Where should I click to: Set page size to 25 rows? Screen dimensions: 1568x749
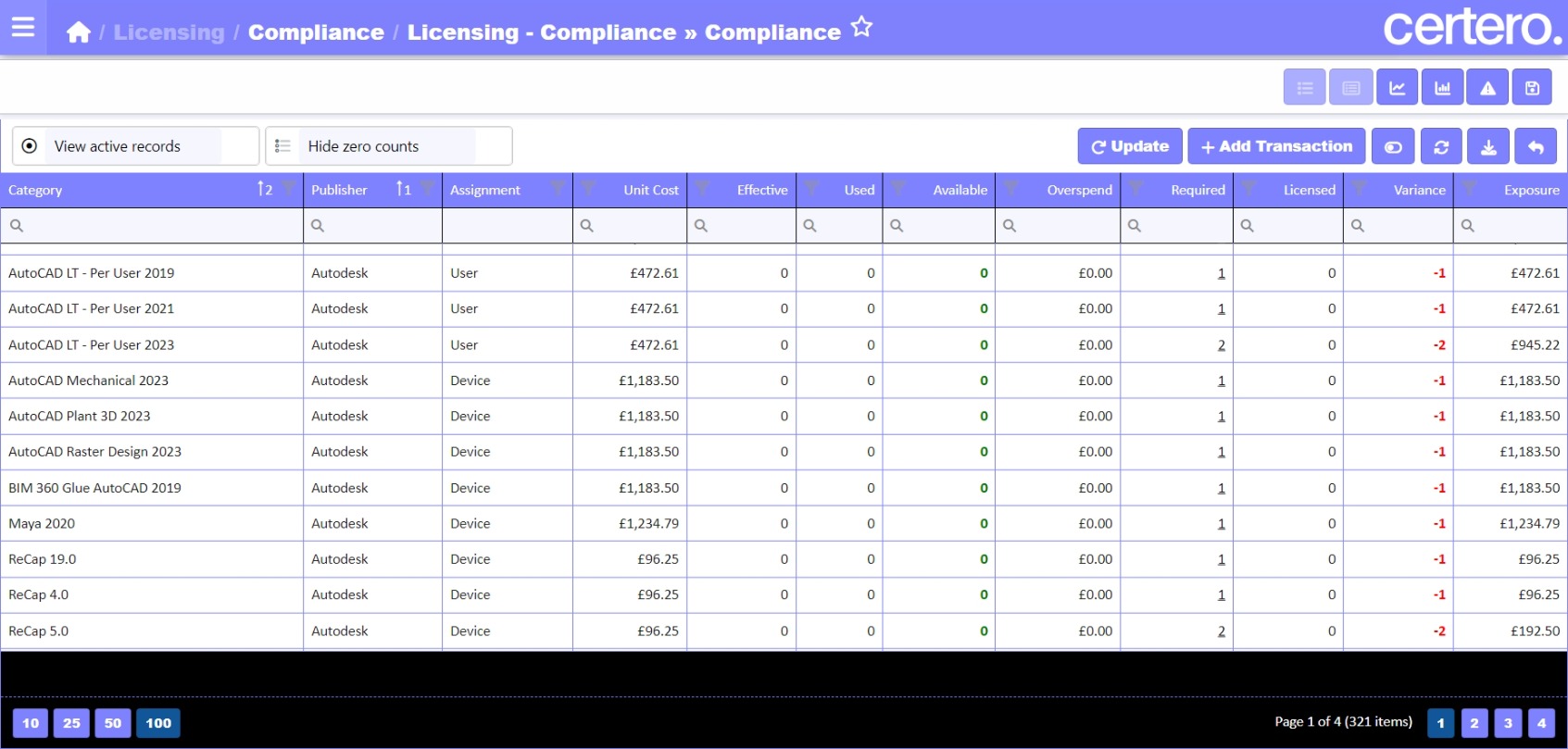[71, 723]
